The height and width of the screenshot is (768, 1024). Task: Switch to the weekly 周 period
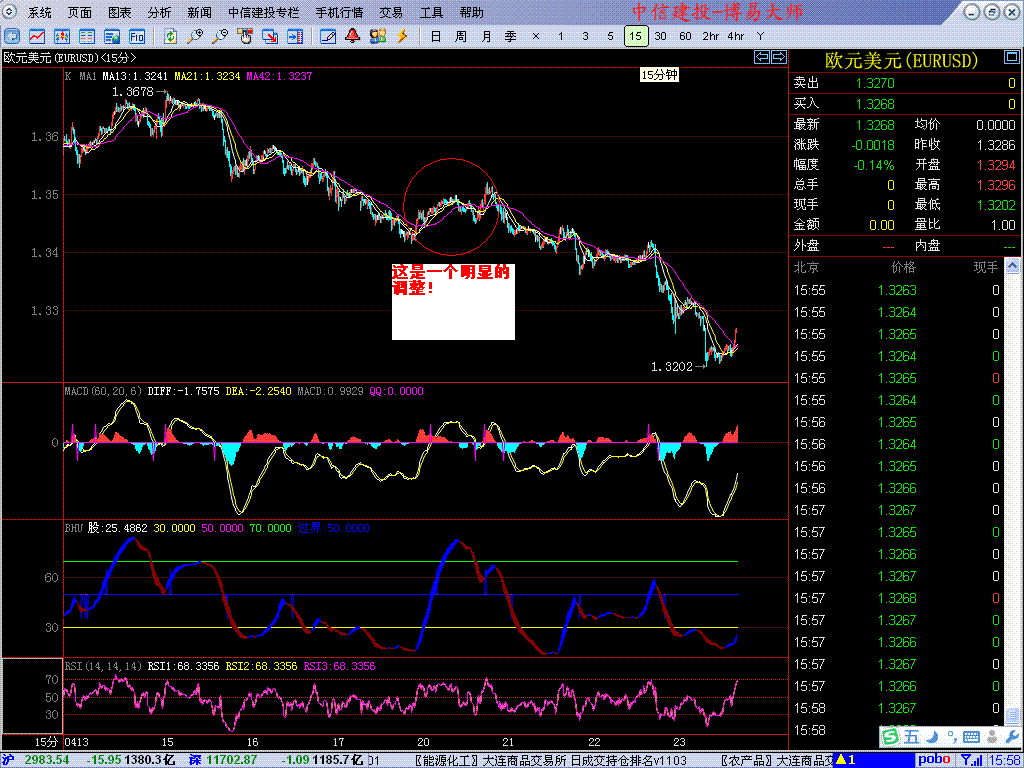[x=460, y=37]
